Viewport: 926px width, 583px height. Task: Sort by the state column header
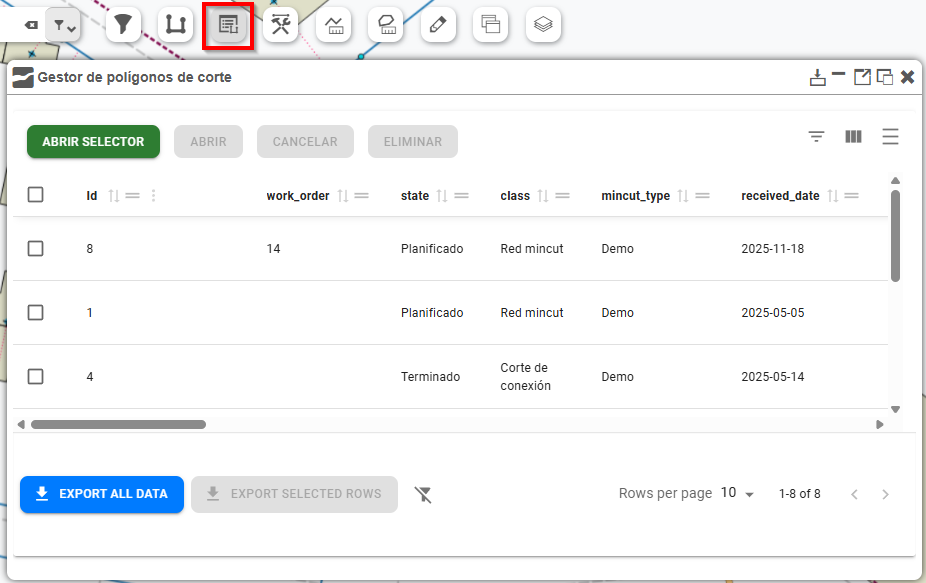pos(414,196)
